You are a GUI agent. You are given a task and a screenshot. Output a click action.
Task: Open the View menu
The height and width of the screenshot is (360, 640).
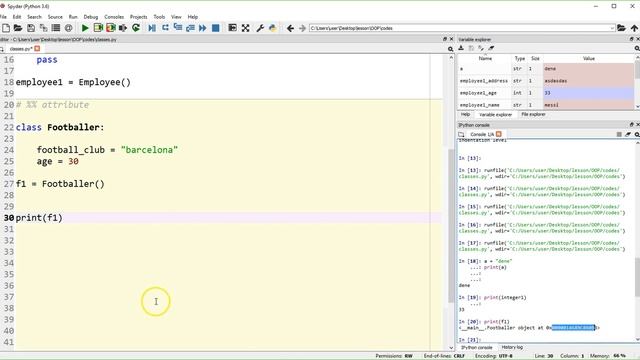coord(176,17)
